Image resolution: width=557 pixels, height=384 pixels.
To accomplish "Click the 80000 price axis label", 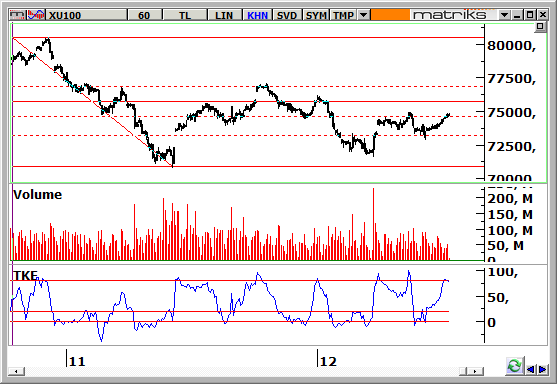I will pos(511,45).
